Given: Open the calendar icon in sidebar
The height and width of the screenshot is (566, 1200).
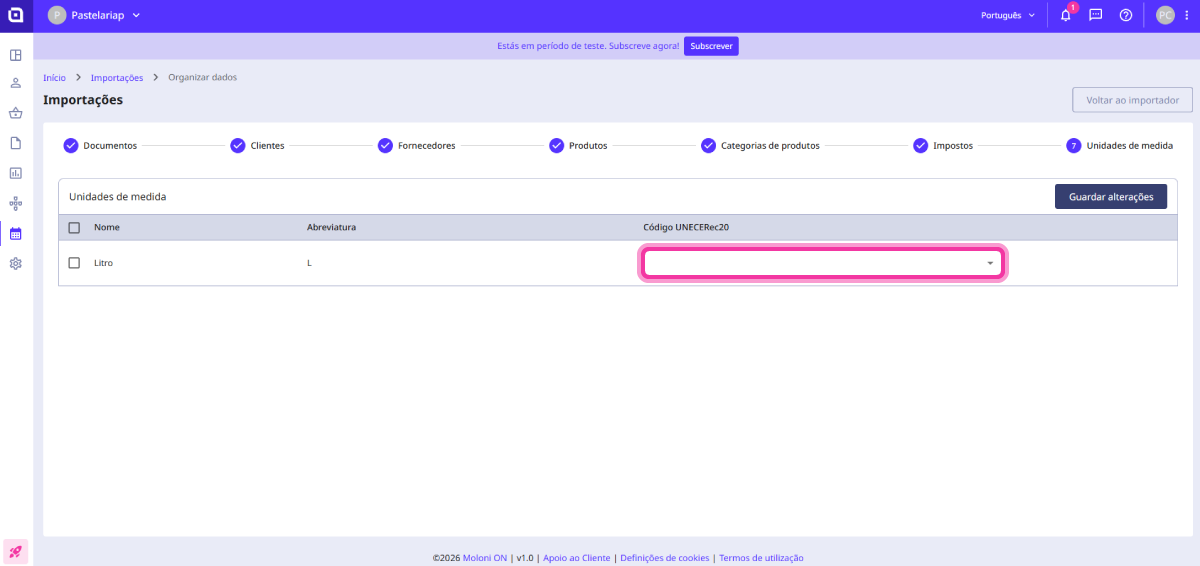Looking at the screenshot, I should coord(16,234).
